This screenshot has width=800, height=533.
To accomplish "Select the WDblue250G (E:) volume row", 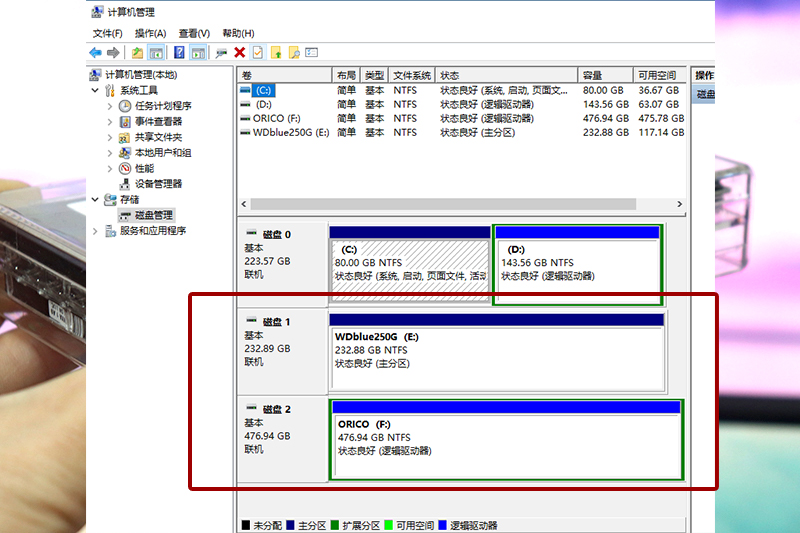I will pyautogui.click(x=462, y=133).
